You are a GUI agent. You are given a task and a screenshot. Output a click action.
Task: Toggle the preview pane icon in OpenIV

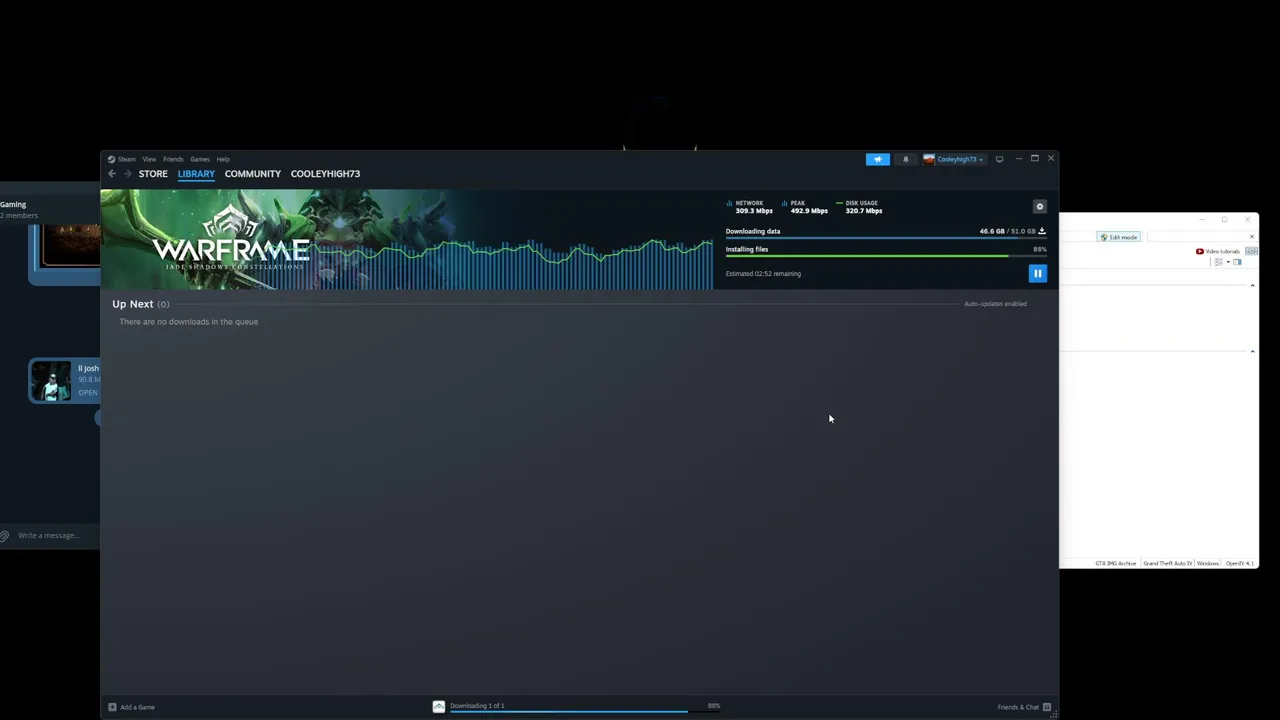pos(1237,262)
